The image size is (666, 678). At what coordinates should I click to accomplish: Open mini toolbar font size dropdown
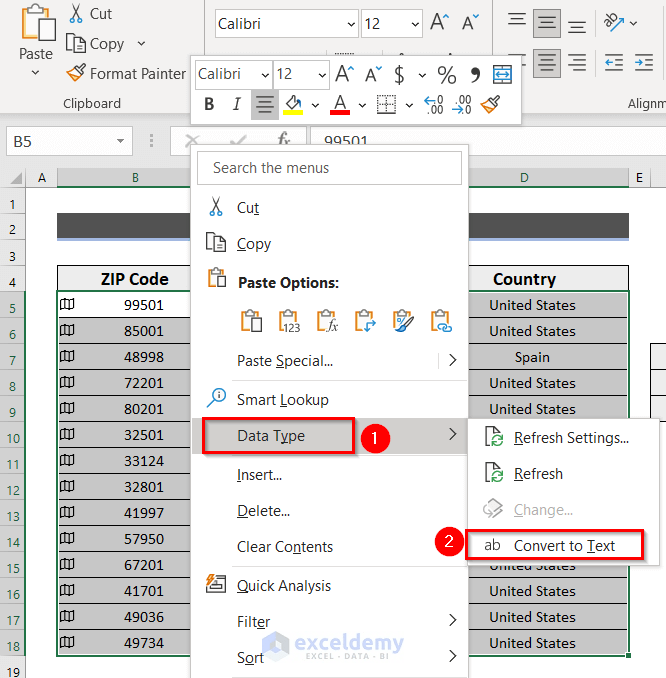[322, 75]
